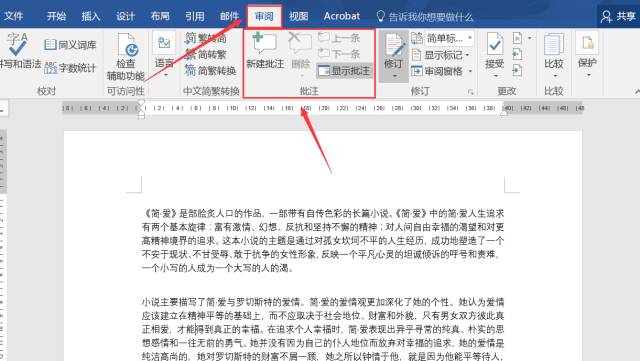Go to previous change icon
The width and height of the screenshot is (640, 361).
517,54
